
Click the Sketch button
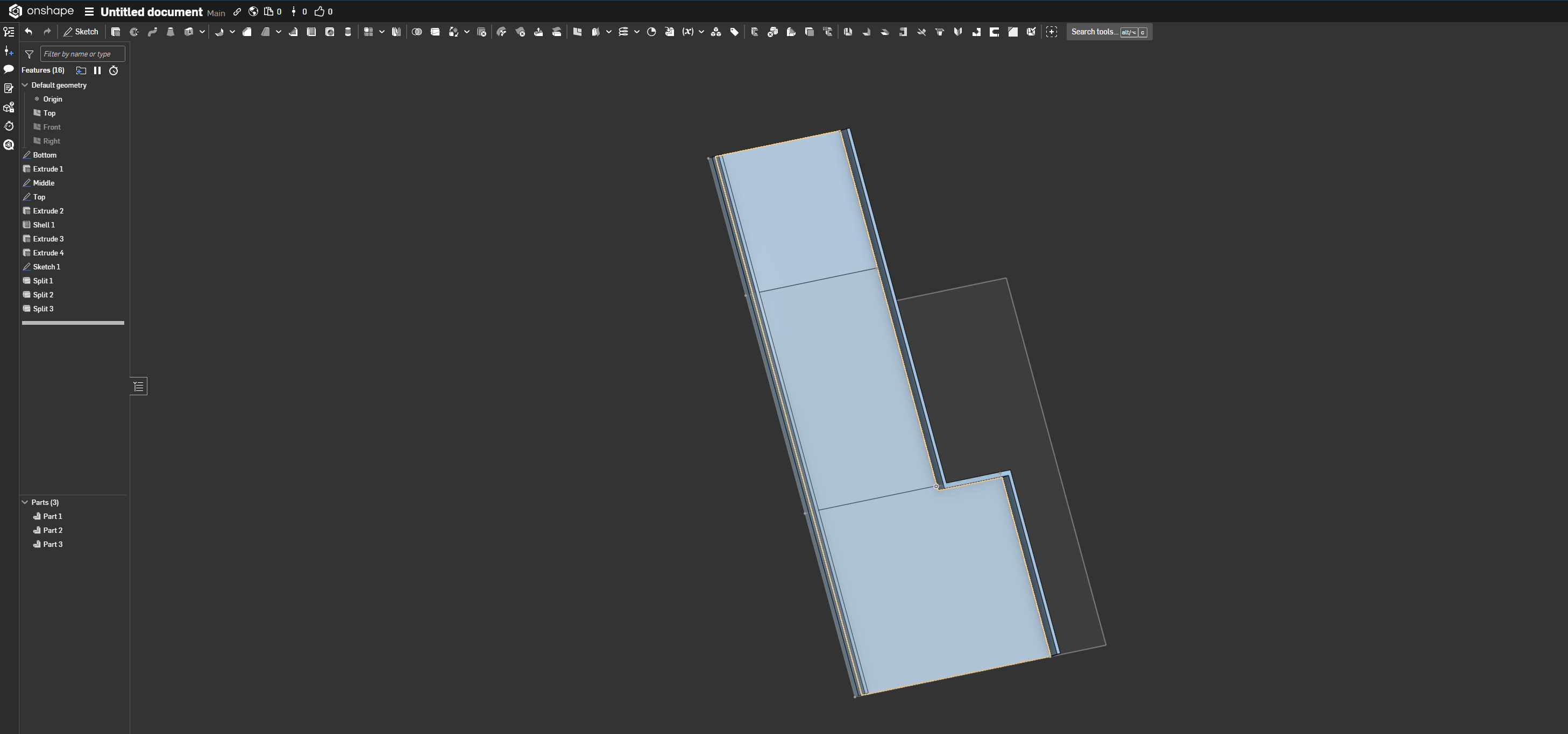(81, 32)
